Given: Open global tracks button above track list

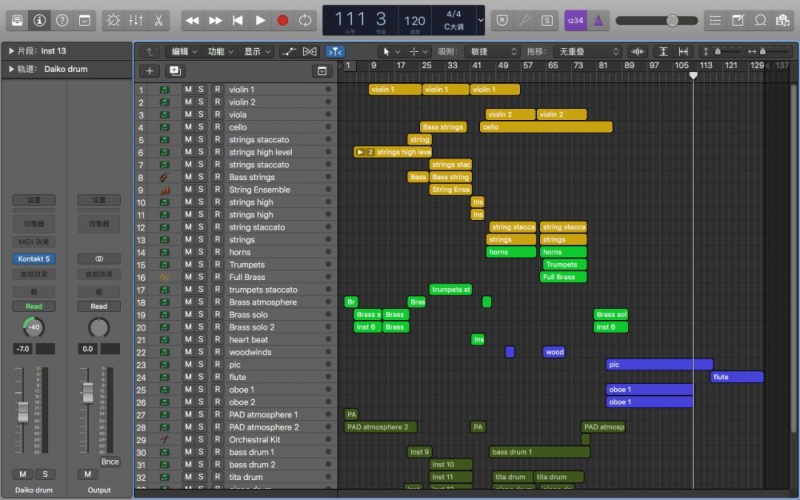Looking at the screenshot, I should (x=322, y=71).
